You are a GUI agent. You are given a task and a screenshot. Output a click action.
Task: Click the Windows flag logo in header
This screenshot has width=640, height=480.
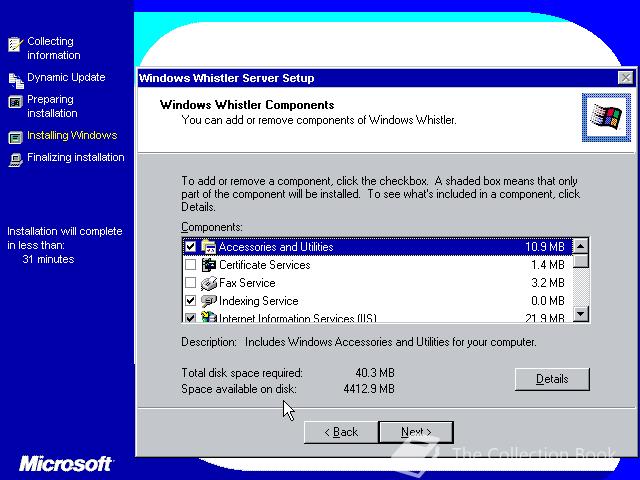pos(606,118)
